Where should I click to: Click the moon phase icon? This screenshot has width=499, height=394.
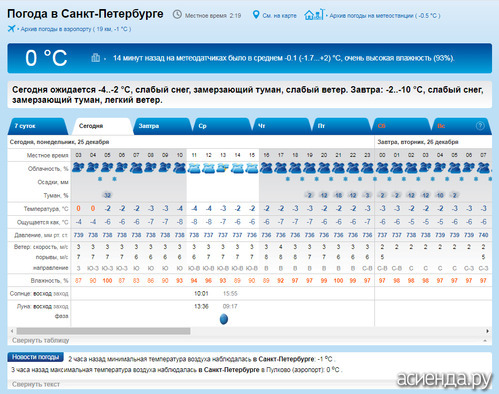[224, 319]
